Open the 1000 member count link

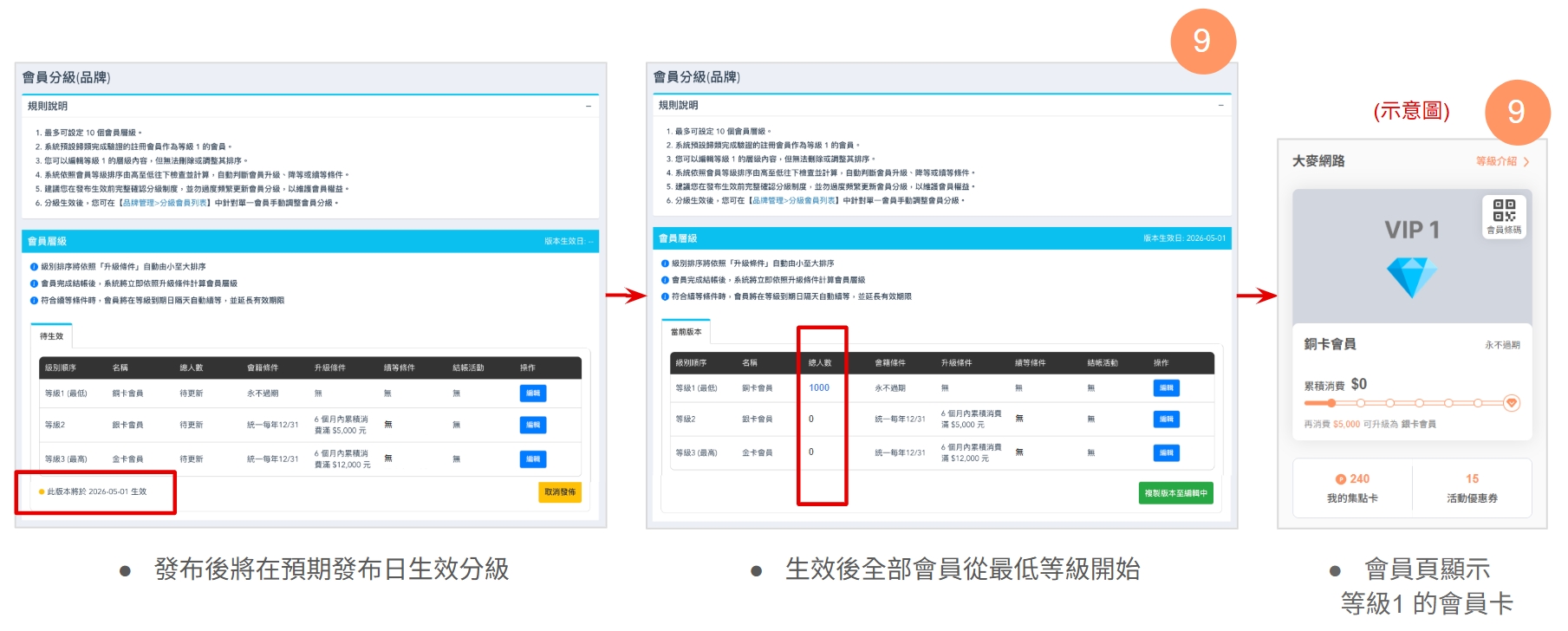(818, 387)
